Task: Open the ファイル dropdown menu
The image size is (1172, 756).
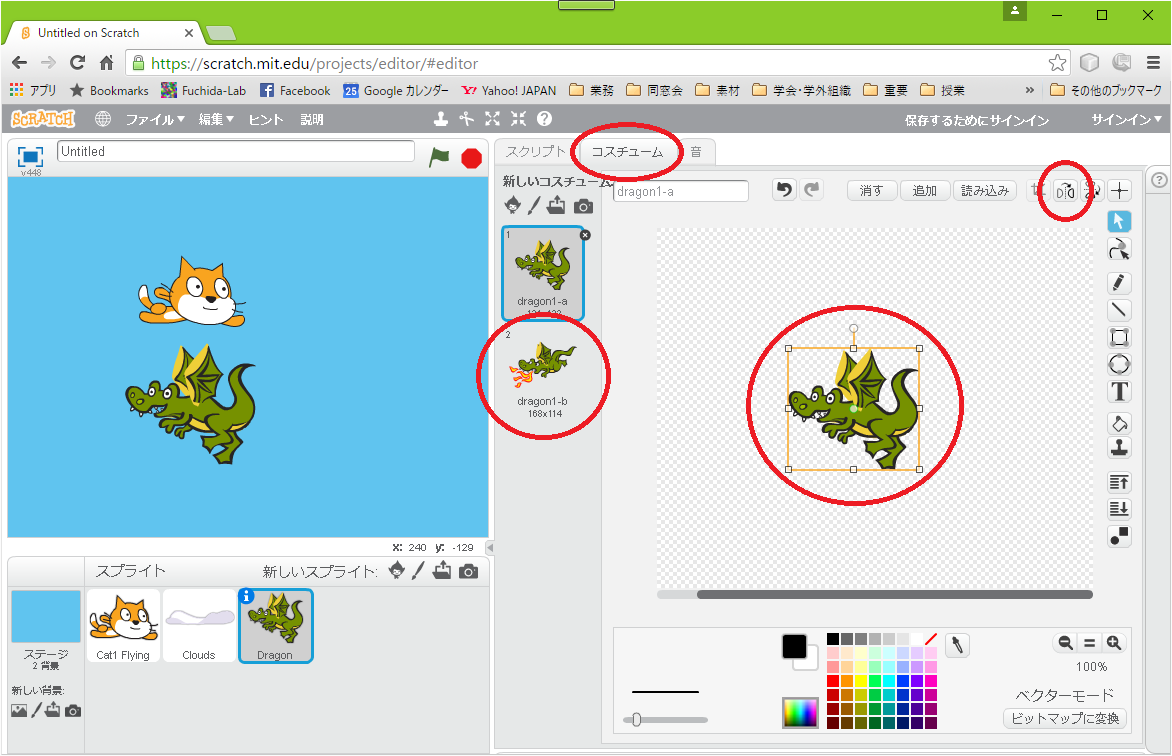Action: pos(155,119)
